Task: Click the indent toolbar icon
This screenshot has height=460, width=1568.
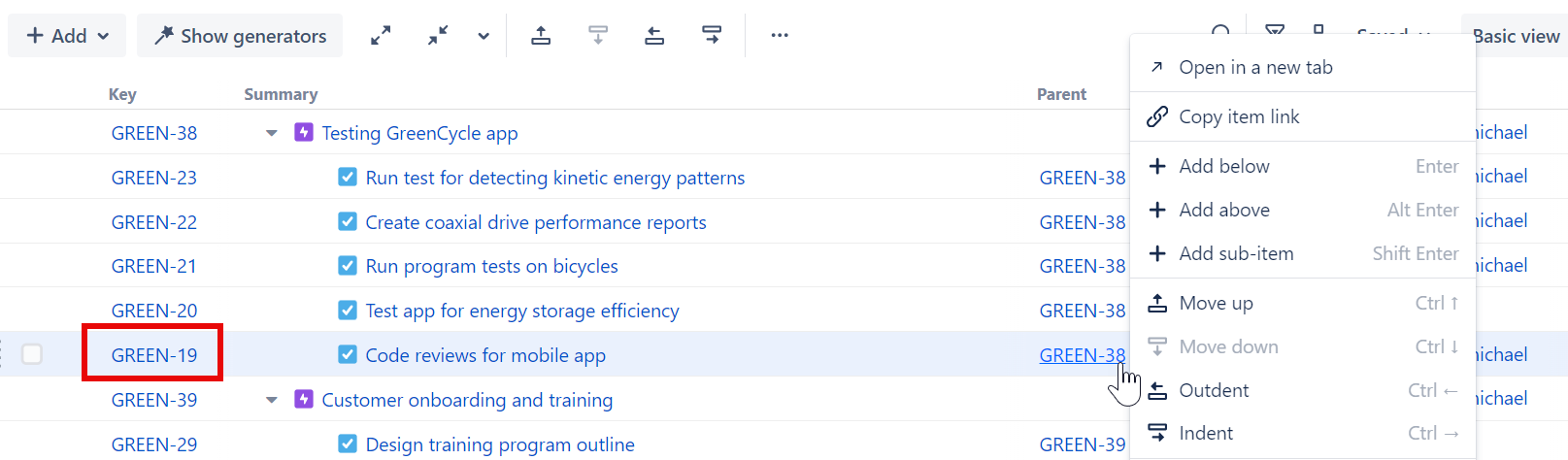Action: (712, 36)
